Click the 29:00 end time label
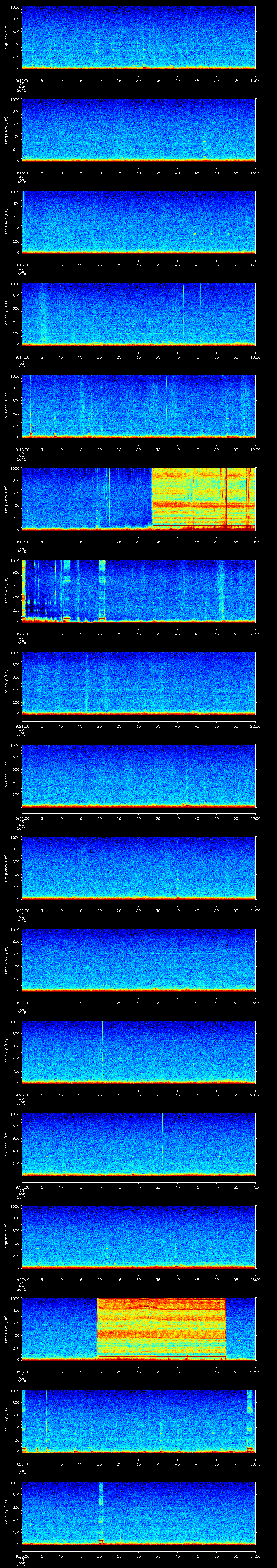The image size is (277, 1568). 255,1371
